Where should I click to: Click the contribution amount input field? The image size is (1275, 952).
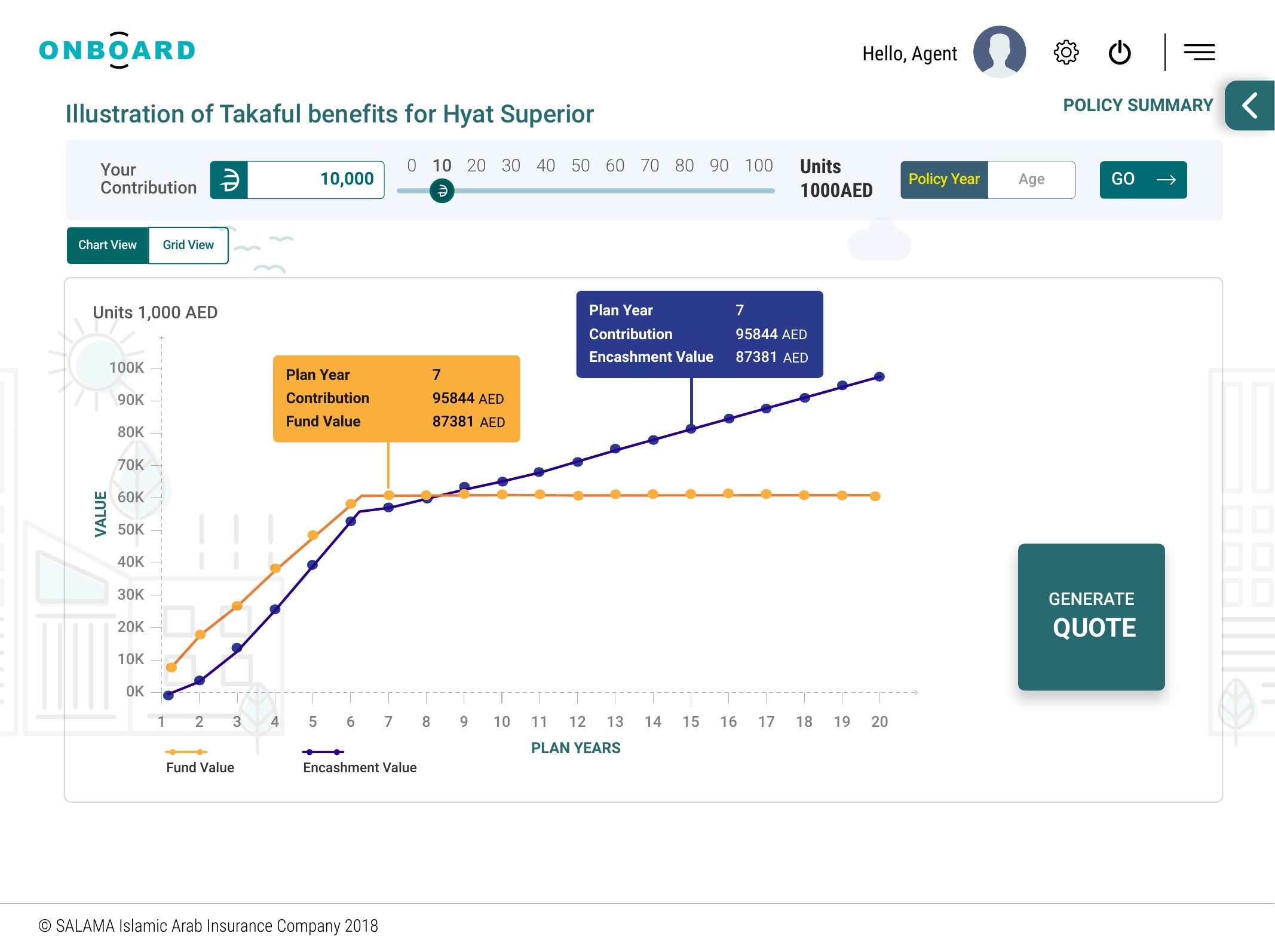[315, 180]
